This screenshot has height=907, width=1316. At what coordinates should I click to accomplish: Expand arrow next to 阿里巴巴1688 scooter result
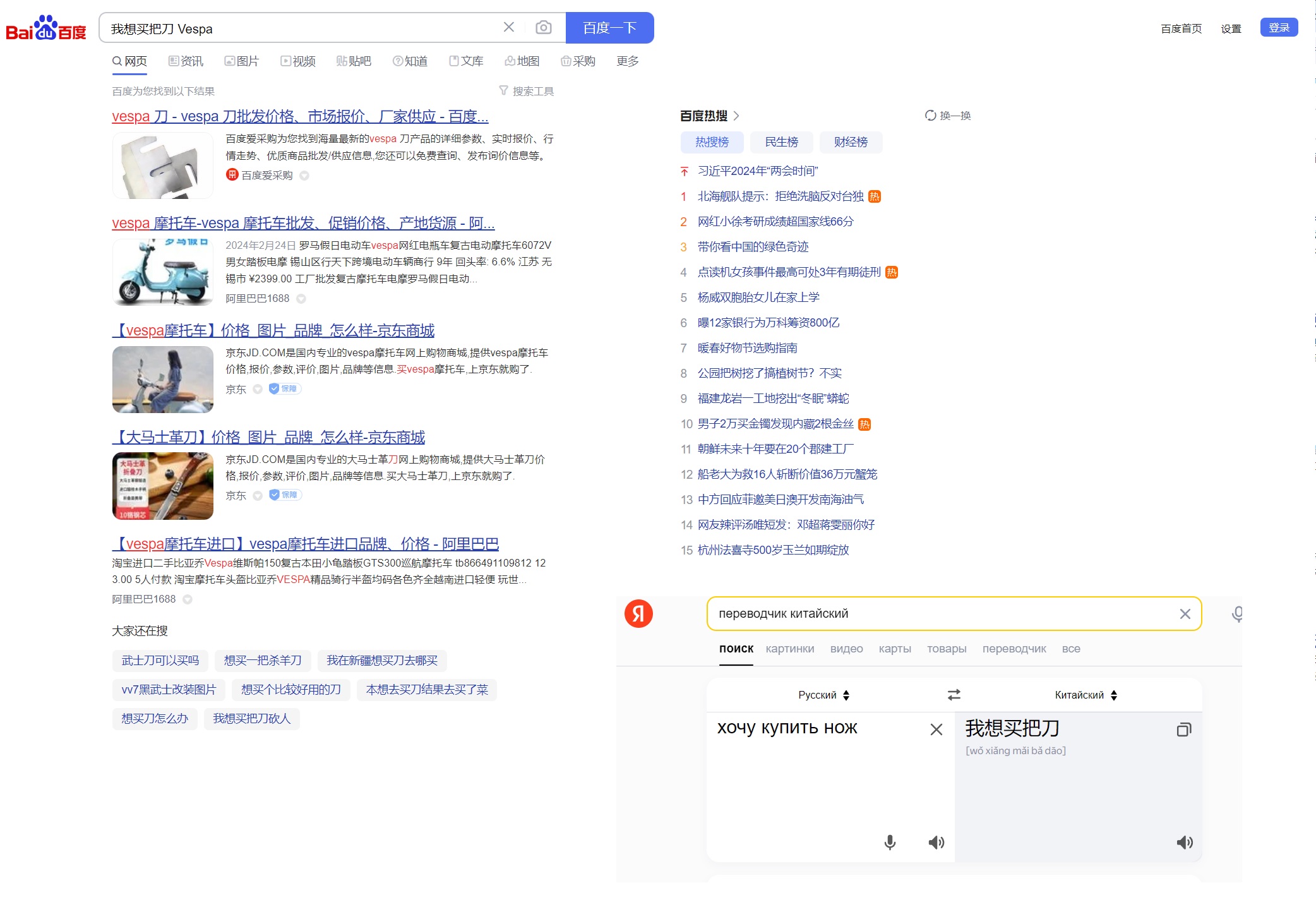pos(301,299)
